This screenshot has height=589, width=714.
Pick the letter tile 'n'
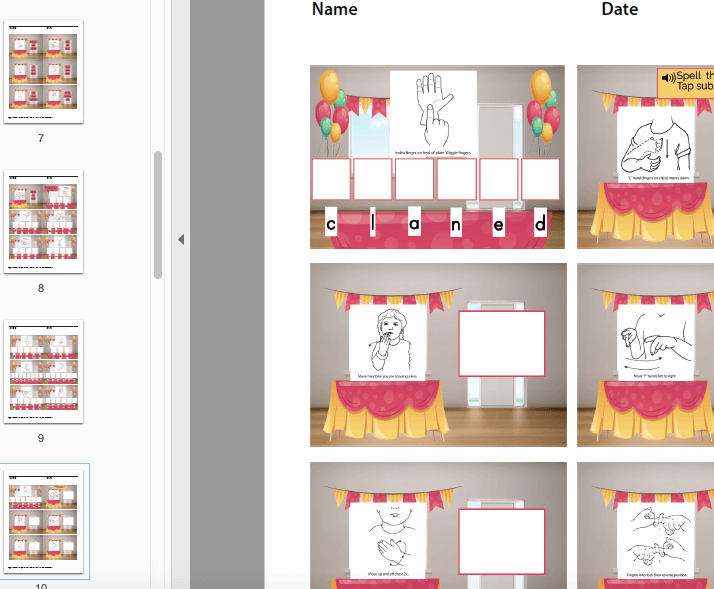tap(456, 223)
